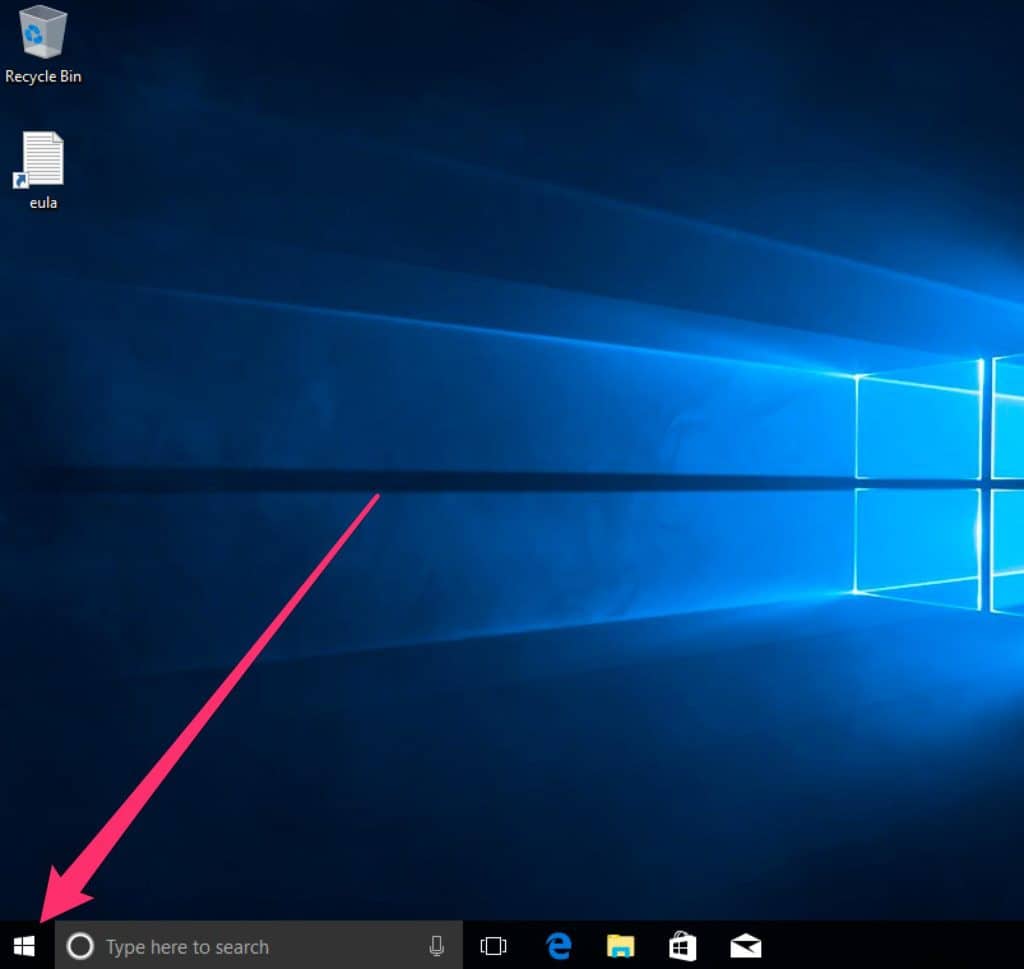
Task: Open the Windows Start menu
Action: click(x=24, y=945)
